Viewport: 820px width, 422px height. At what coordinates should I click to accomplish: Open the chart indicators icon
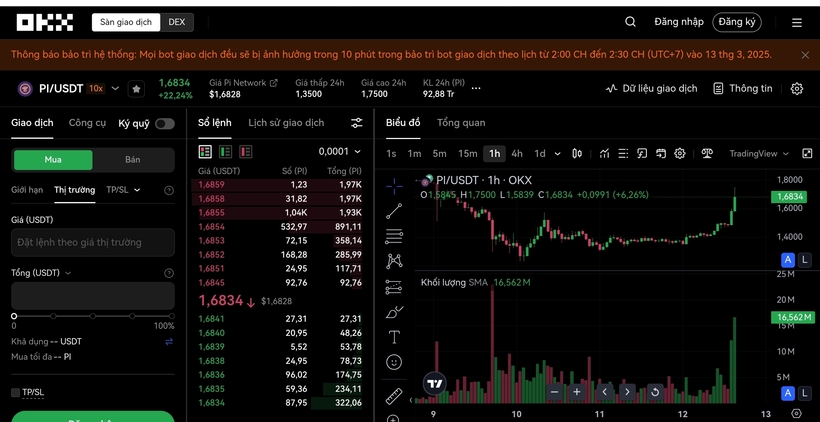605,154
